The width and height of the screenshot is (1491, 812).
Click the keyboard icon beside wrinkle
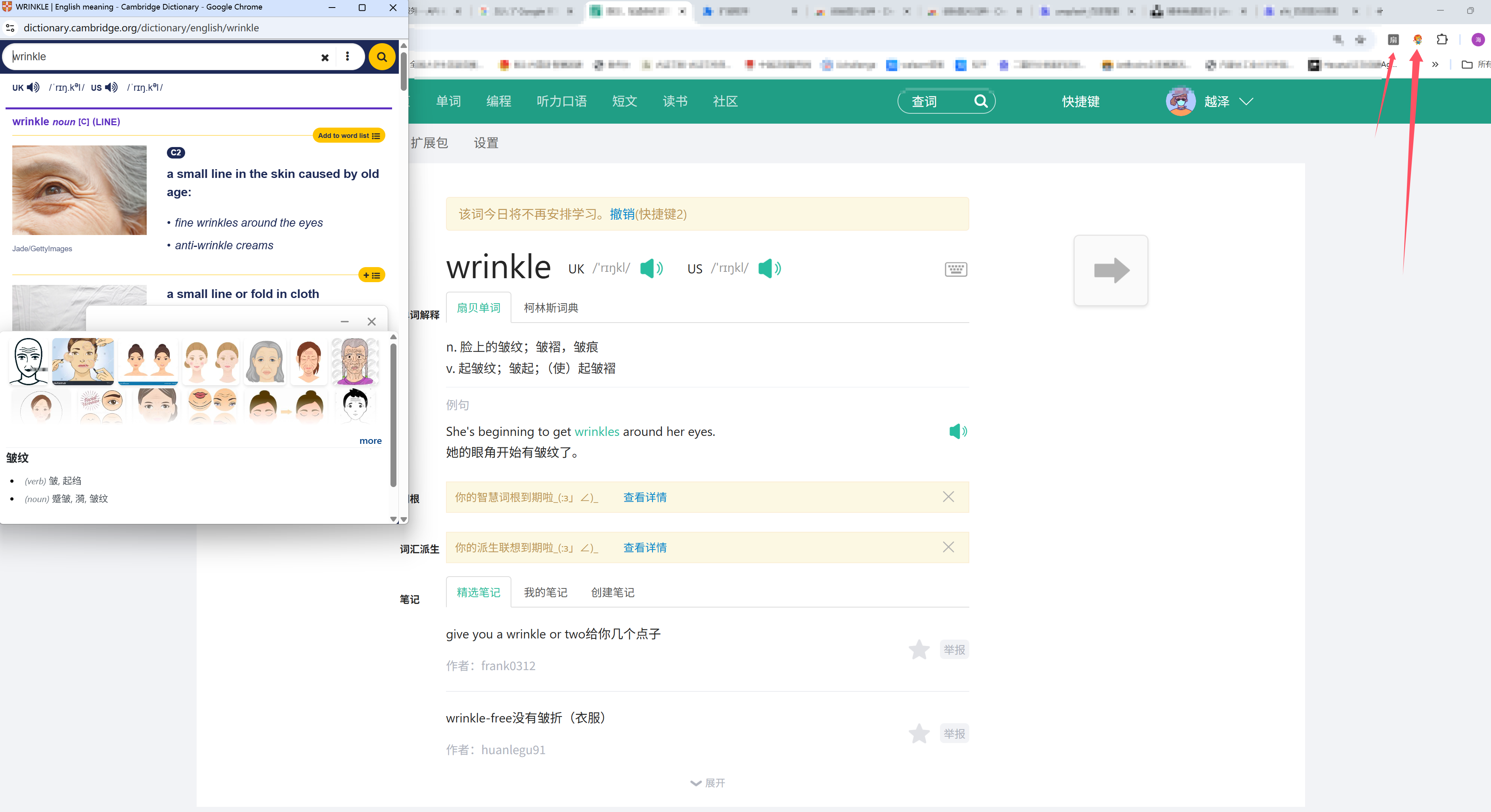pyautogui.click(x=955, y=269)
